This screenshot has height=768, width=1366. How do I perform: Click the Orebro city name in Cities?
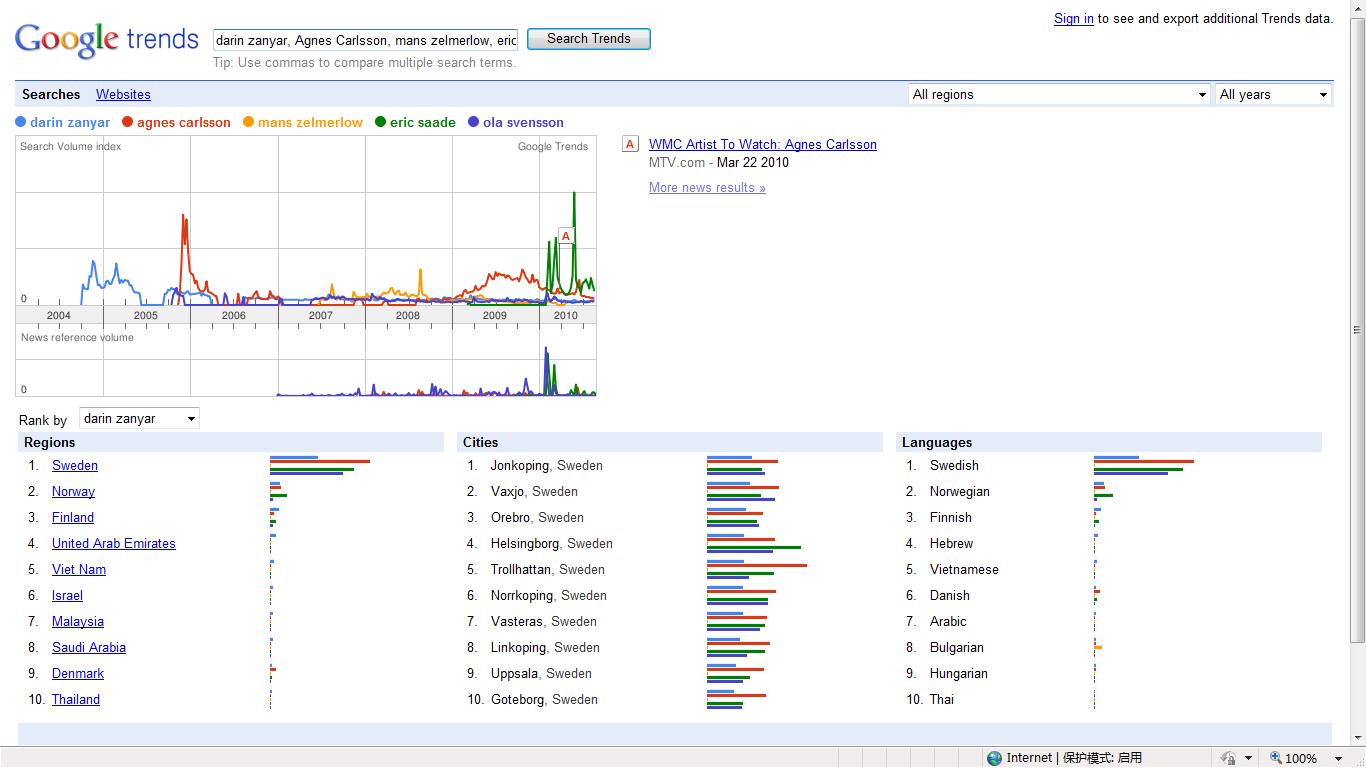[x=510, y=517]
